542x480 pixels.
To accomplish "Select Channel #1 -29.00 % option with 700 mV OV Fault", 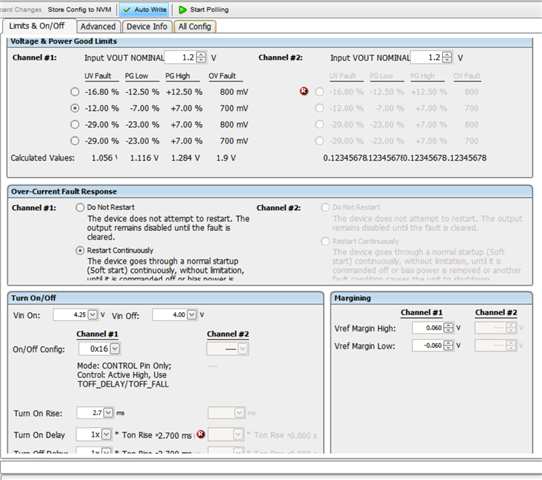I will pyautogui.click(x=75, y=141).
